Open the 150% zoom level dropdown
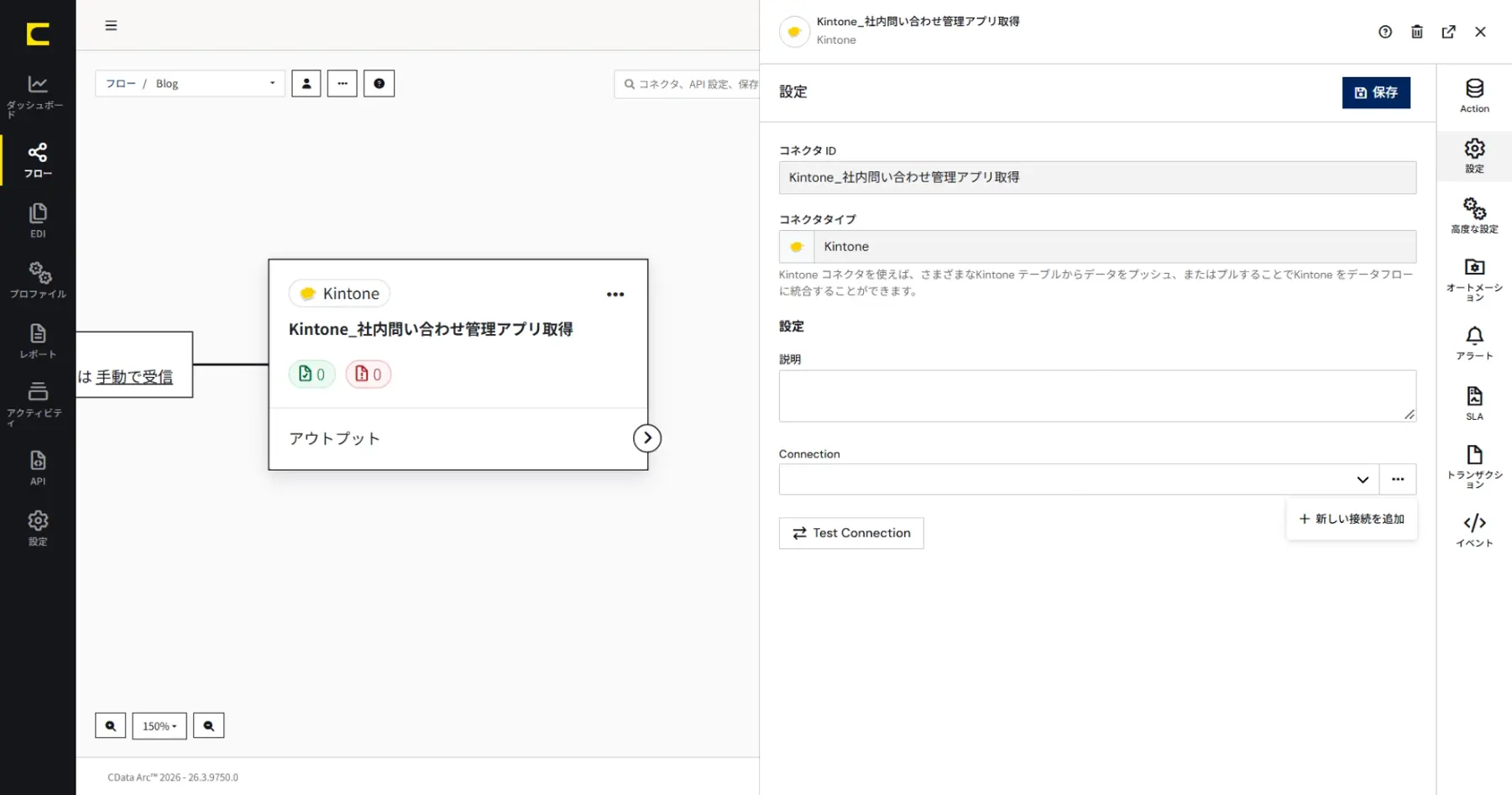Screen dimensions: 1512x795 [x=160, y=725]
